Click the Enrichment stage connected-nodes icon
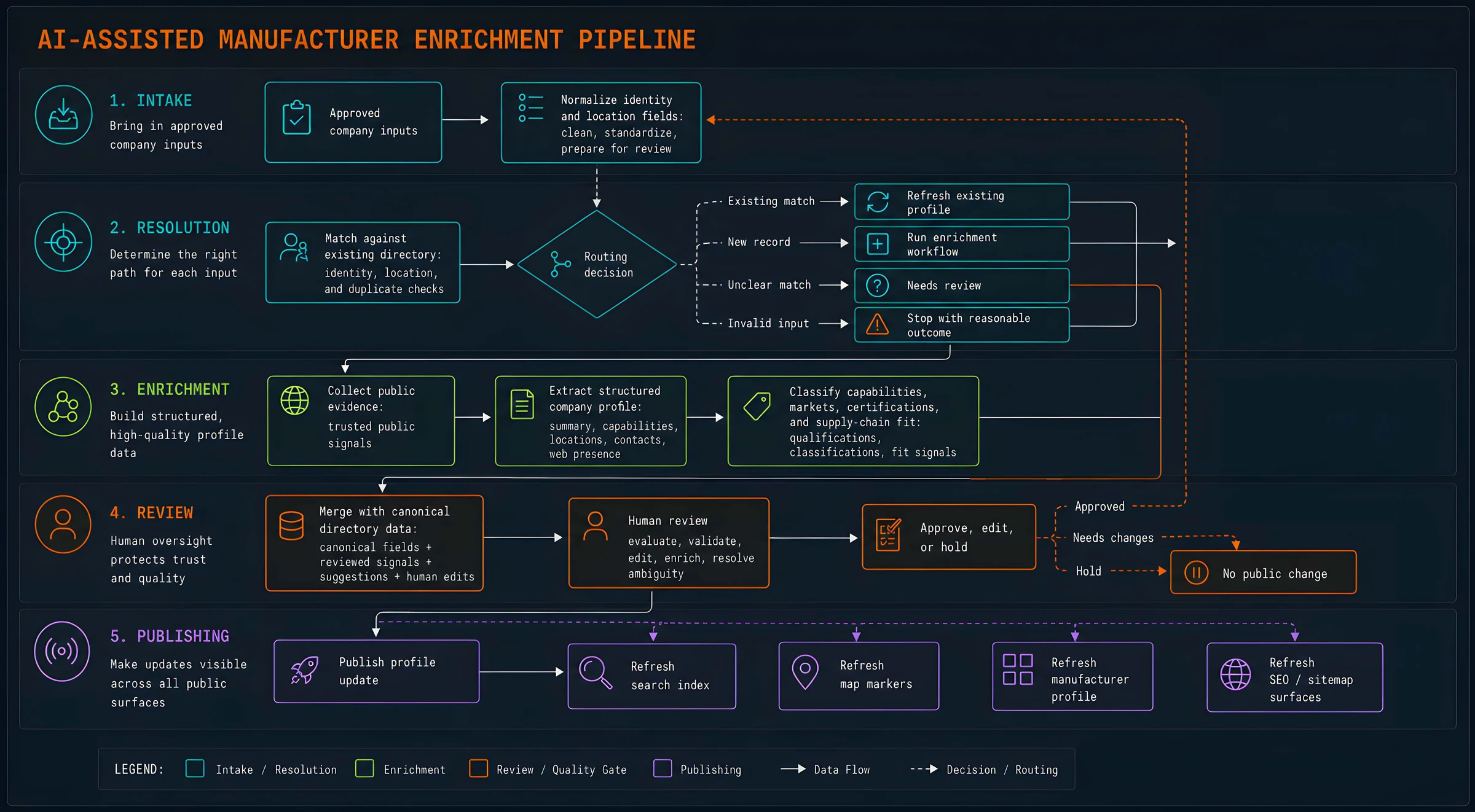Viewport: 1475px width, 812px height. 63,407
